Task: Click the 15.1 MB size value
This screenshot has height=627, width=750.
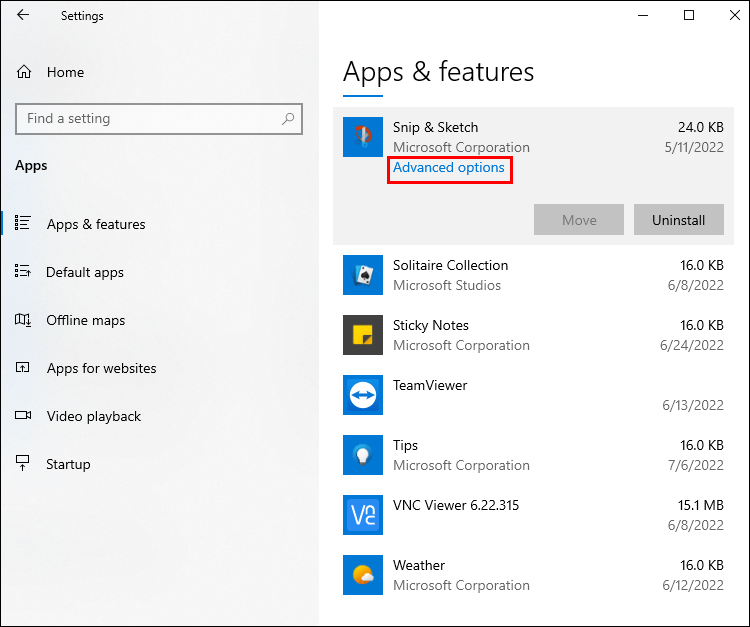Action: pyautogui.click(x=701, y=505)
